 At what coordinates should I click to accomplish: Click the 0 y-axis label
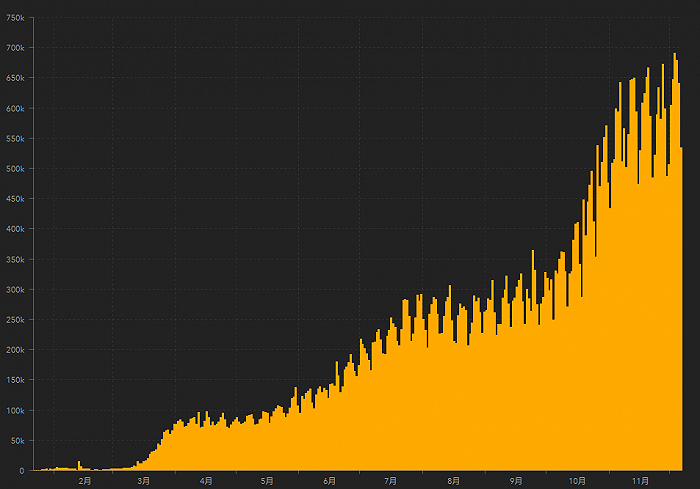22,471
